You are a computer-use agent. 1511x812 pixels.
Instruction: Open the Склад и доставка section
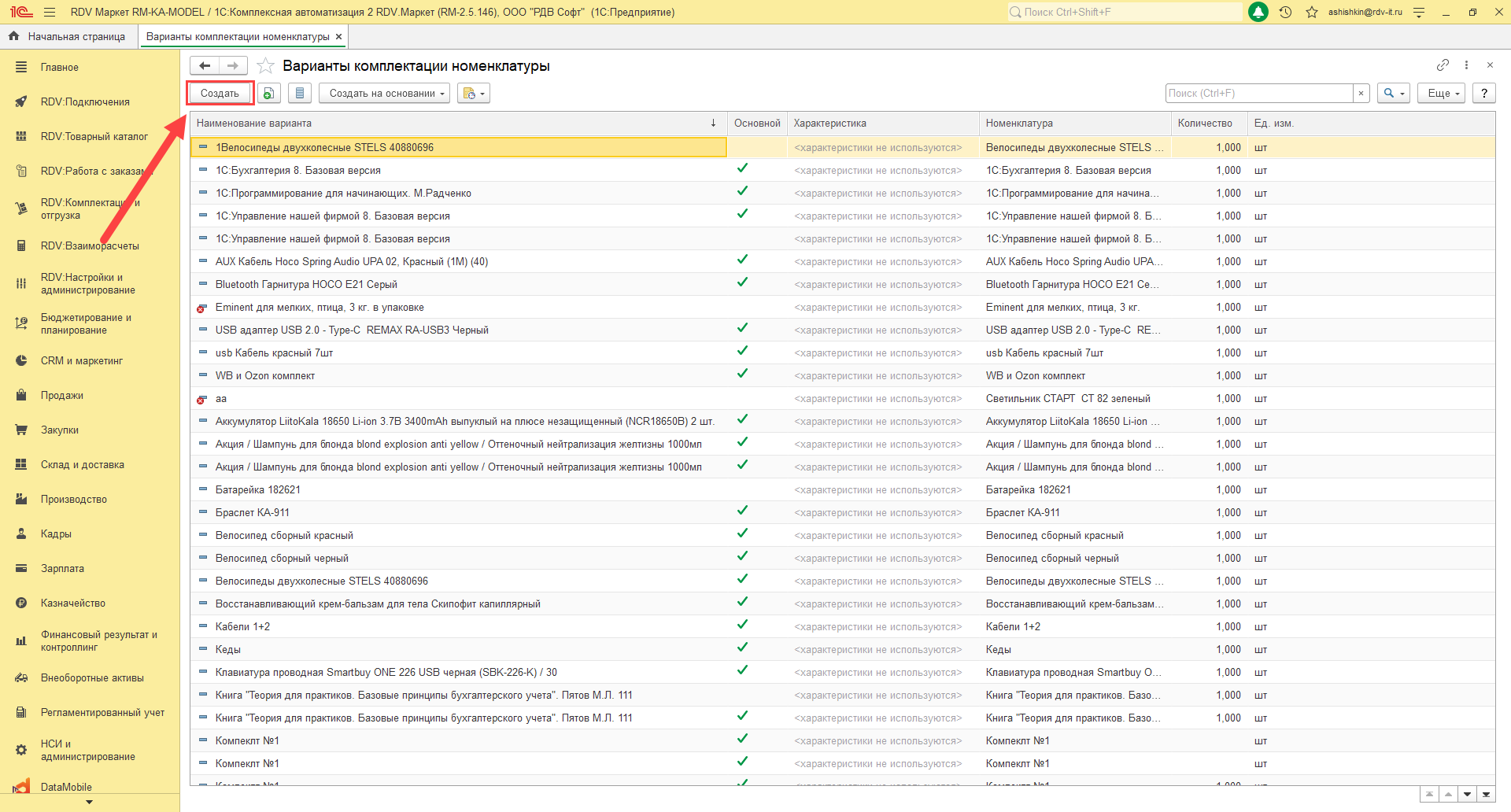pyautogui.click(x=82, y=465)
